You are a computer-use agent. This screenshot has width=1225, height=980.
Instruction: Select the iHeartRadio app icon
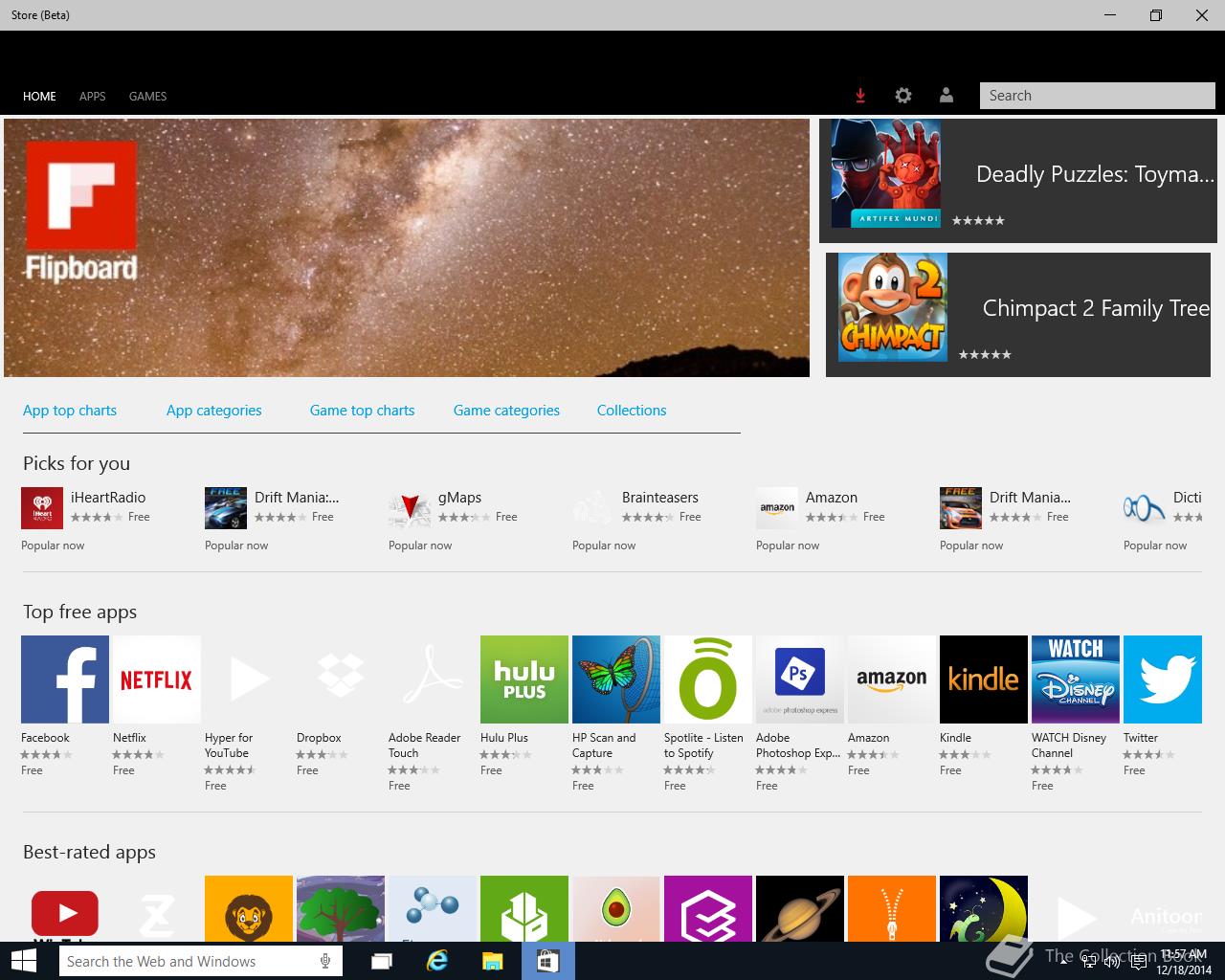pos(42,508)
